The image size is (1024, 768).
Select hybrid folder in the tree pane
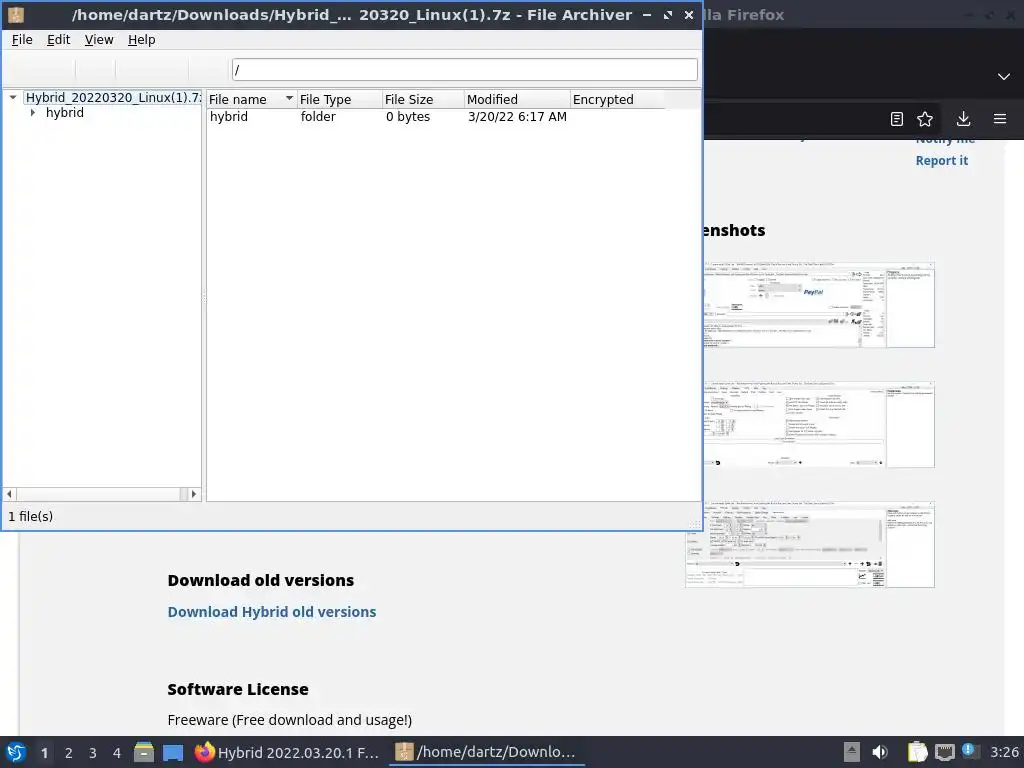[x=64, y=112]
